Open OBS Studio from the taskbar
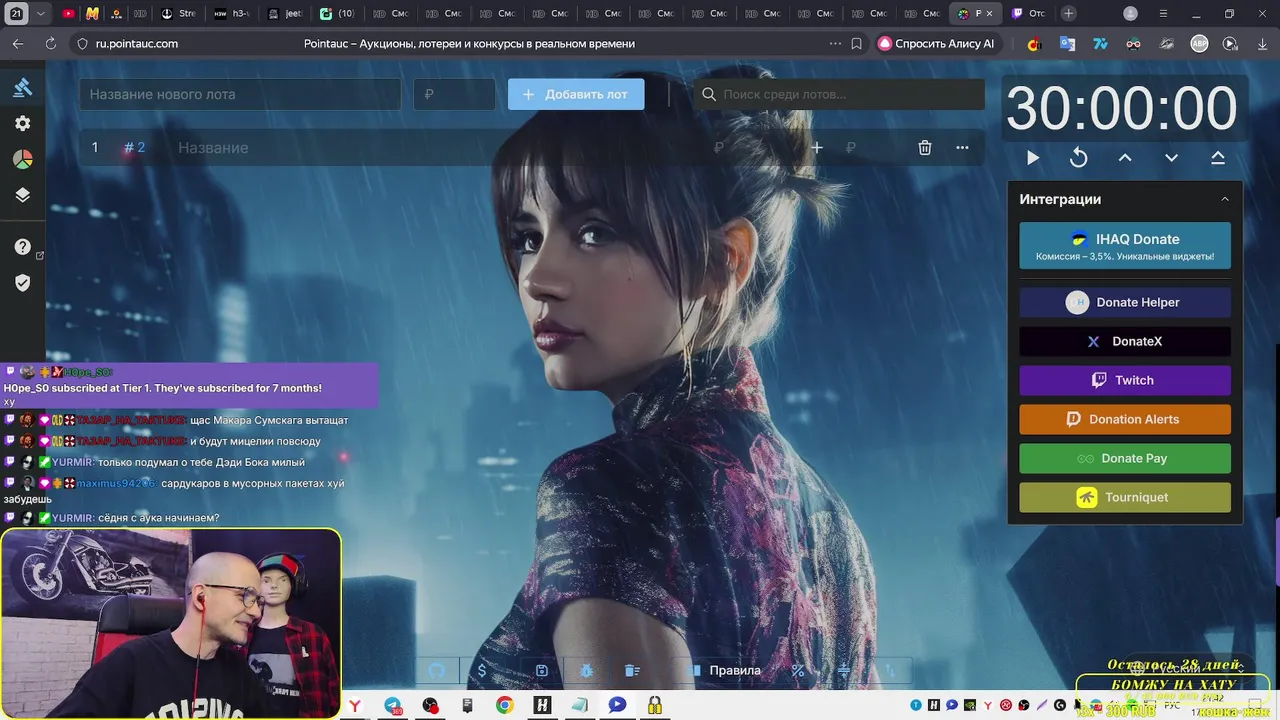1280x720 pixels. [430, 705]
